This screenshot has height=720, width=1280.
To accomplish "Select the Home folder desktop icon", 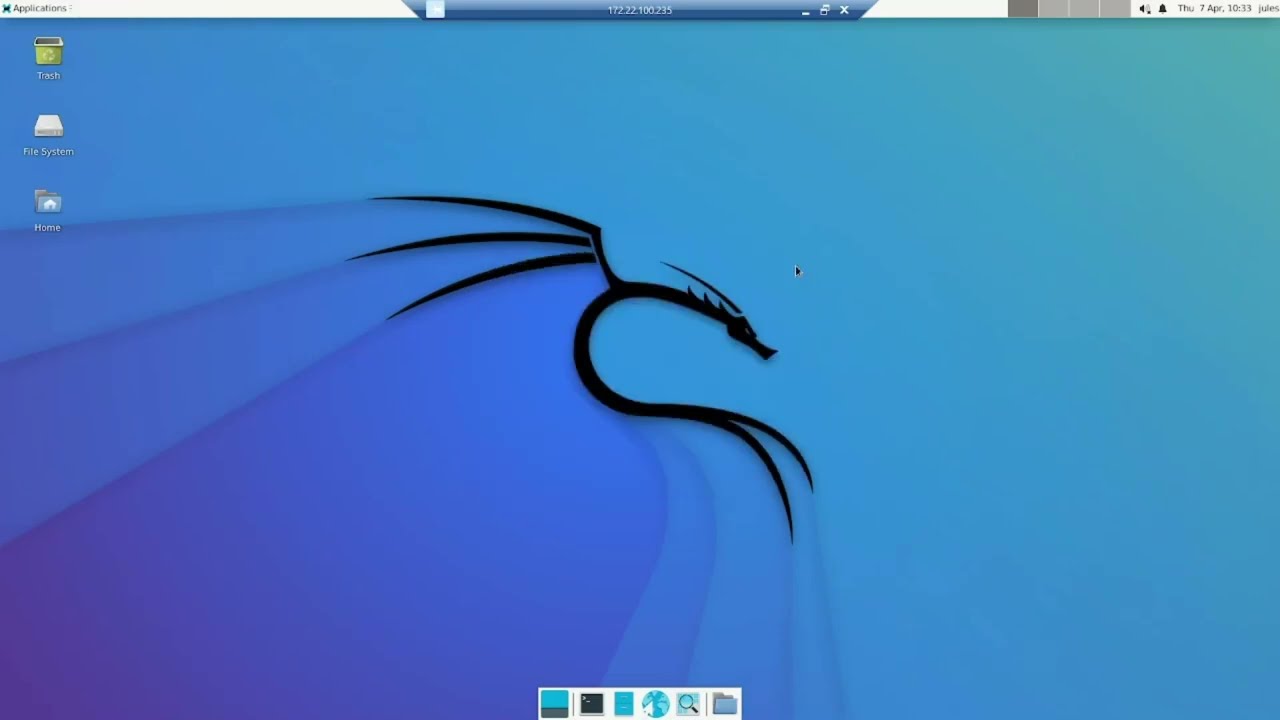I will [47, 211].
